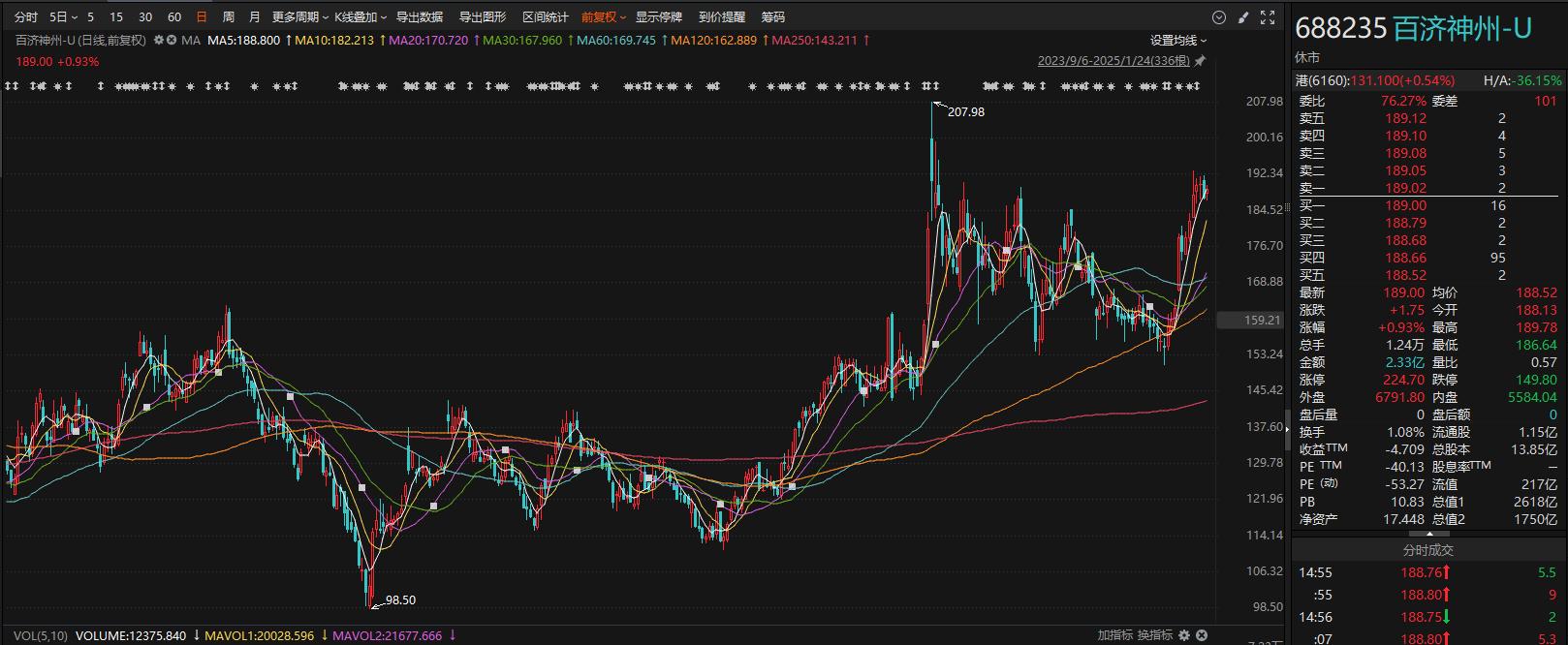Click the circled down-arrow icon in toolbar
1568x645 pixels.
(x=1219, y=17)
